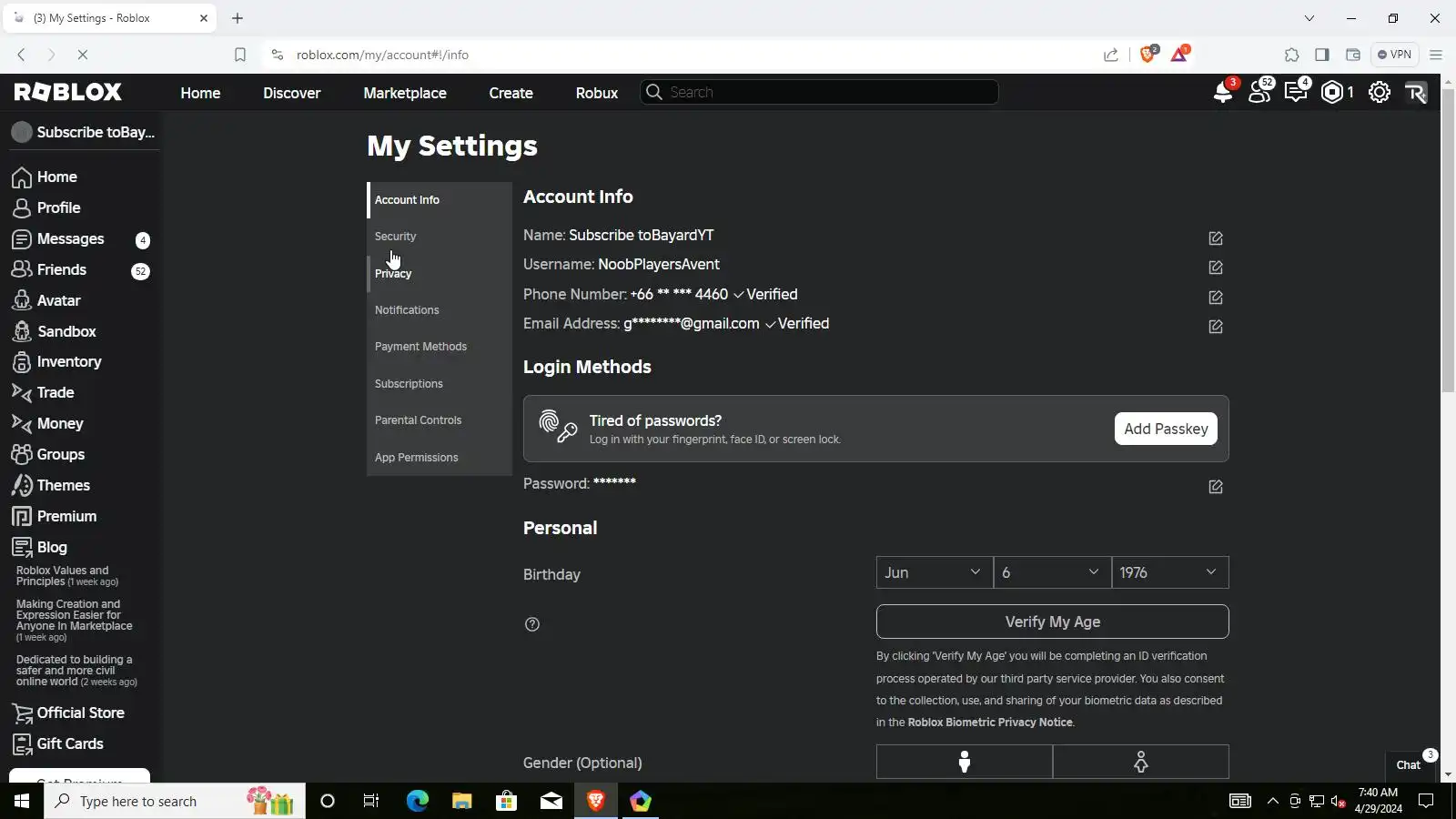Open Robux in top navigation
Image resolution: width=1456 pixels, height=819 pixels.
click(597, 93)
